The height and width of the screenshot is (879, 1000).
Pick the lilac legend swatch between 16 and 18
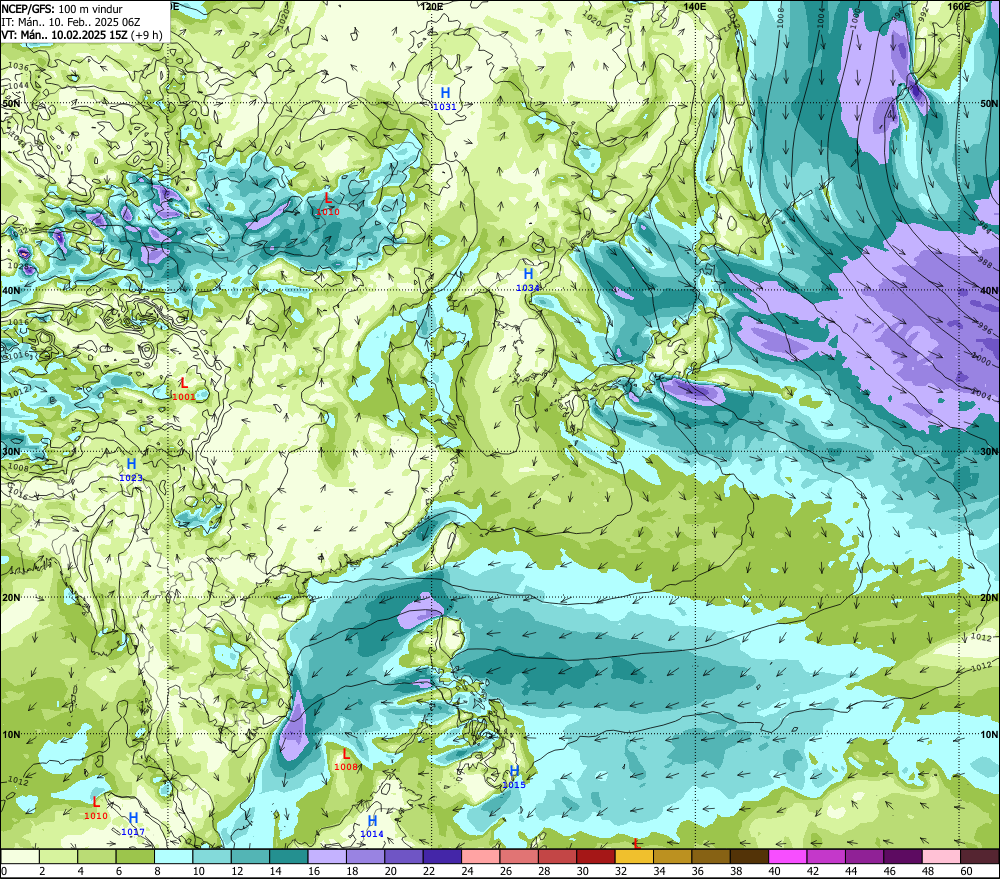pyautogui.click(x=327, y=856)
